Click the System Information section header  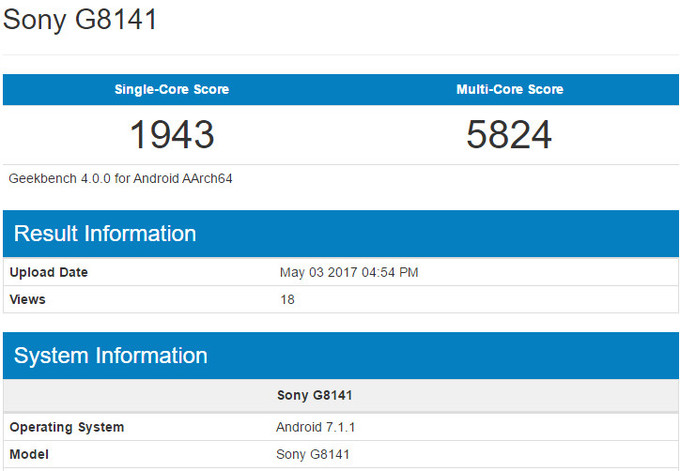[111, 356]
